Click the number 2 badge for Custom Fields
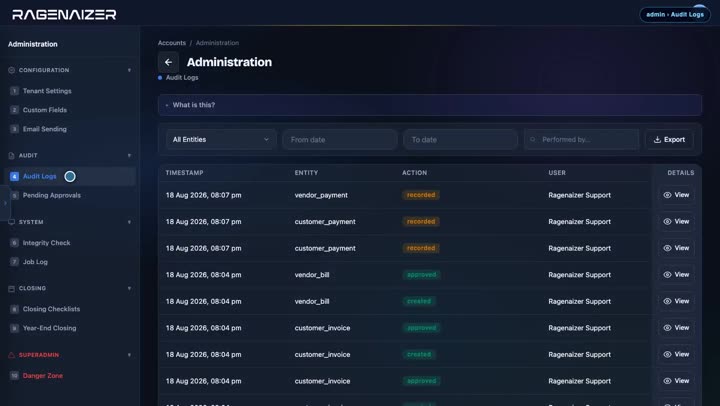Viewport: 720px width, 406px height. [x=14, y=110]
